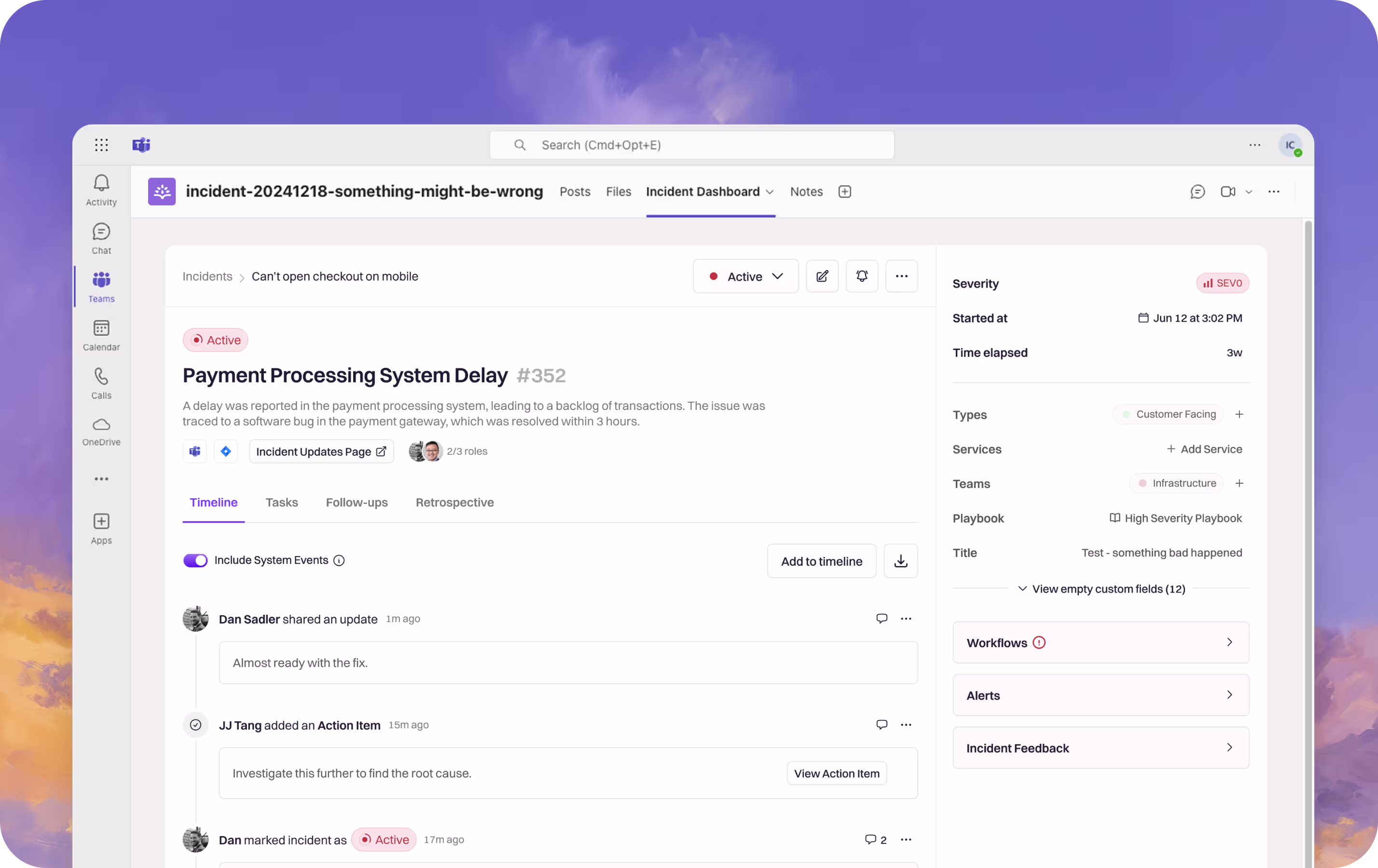The width and height of the screenshot is (1378, 868).
Task: Add a team with plus next to Infrastructure
Action: [1239, 484]
